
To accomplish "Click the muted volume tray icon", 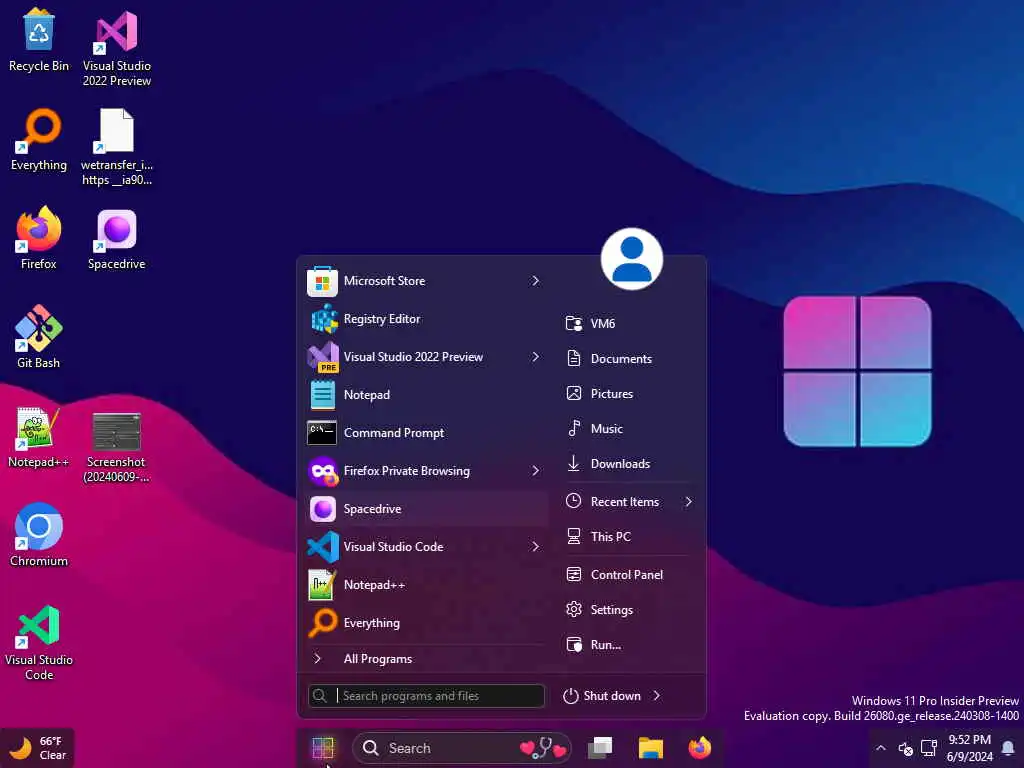I will click(x=905, y=748).
